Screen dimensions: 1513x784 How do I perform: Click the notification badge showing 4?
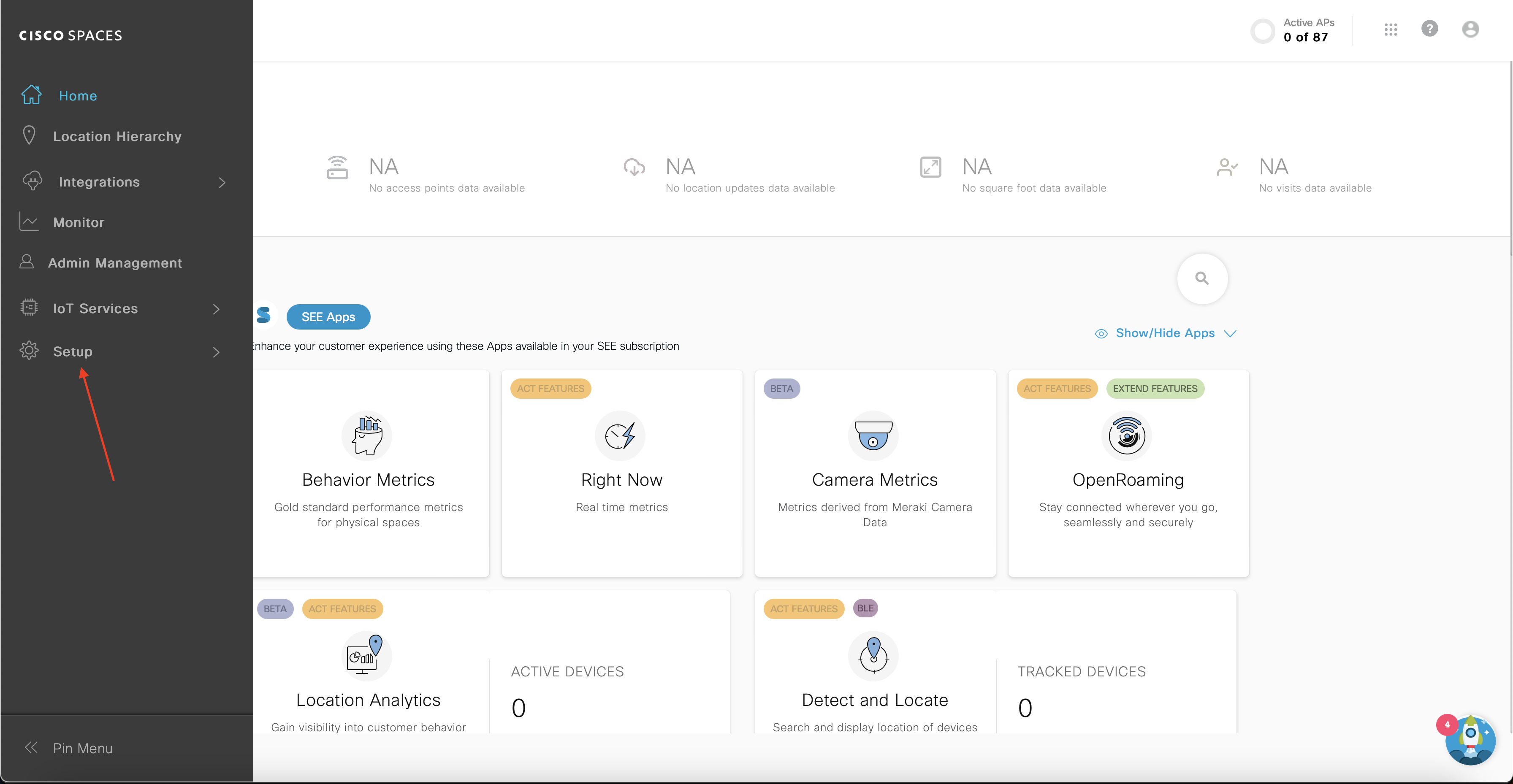(x=1447, y=725)
